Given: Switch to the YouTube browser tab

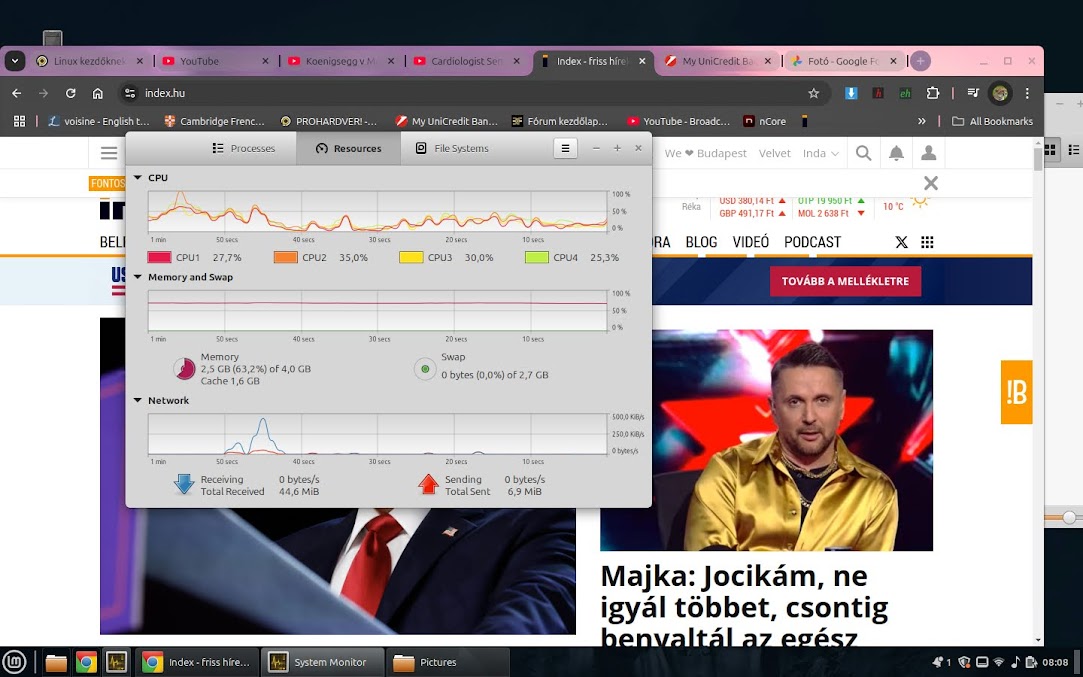Looking at the screenshot, I should (x=215, y=61).
